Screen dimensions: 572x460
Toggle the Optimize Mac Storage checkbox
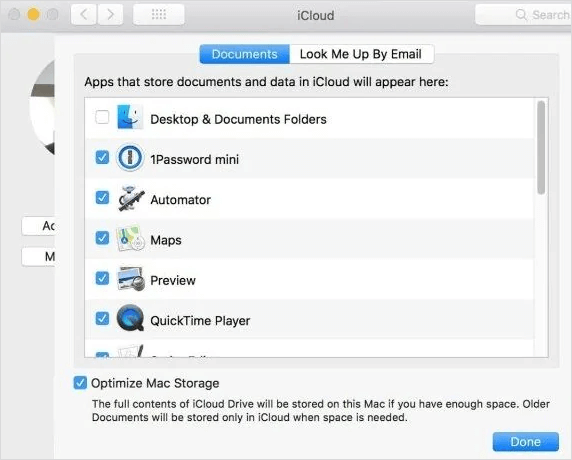[x=80, y=383]
